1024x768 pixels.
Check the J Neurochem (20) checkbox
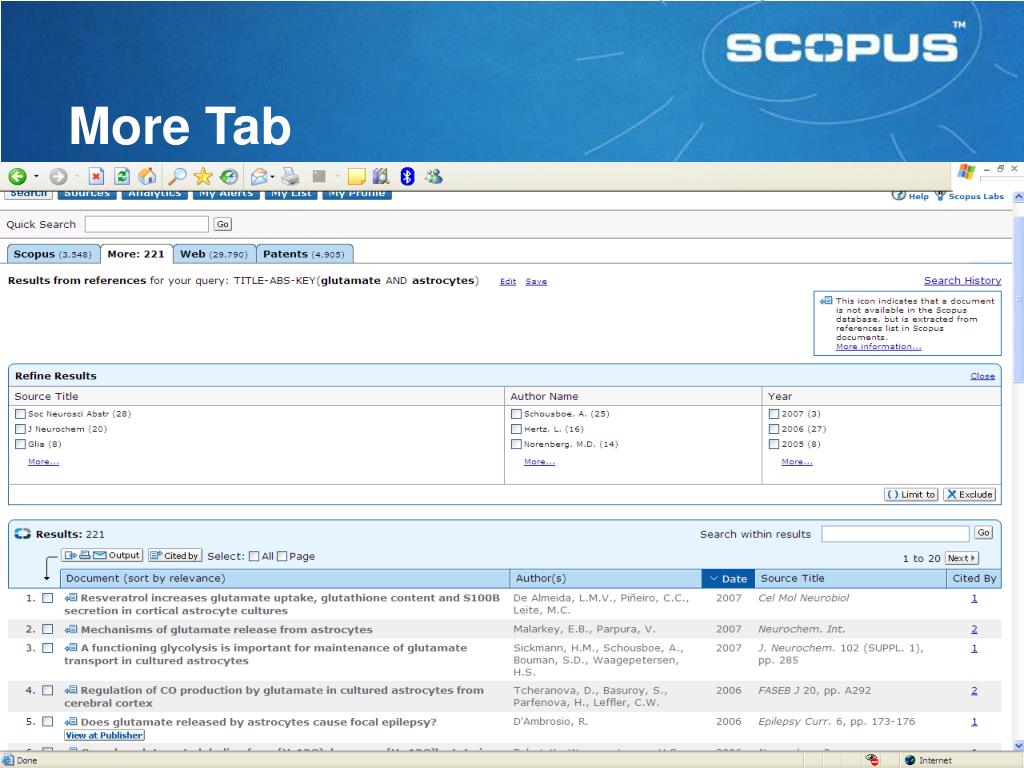pyautogui.click(x=20, y=429)
